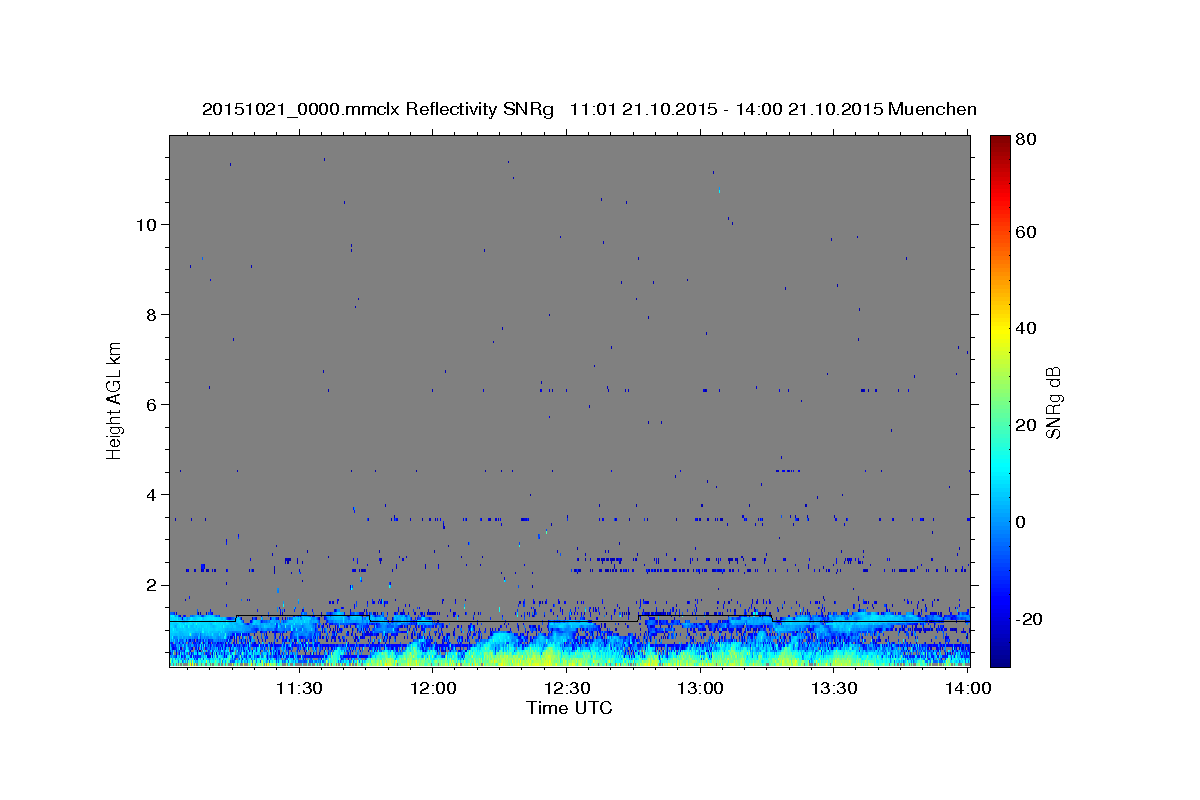Click the height tick label 4

[x=151, y=495]
